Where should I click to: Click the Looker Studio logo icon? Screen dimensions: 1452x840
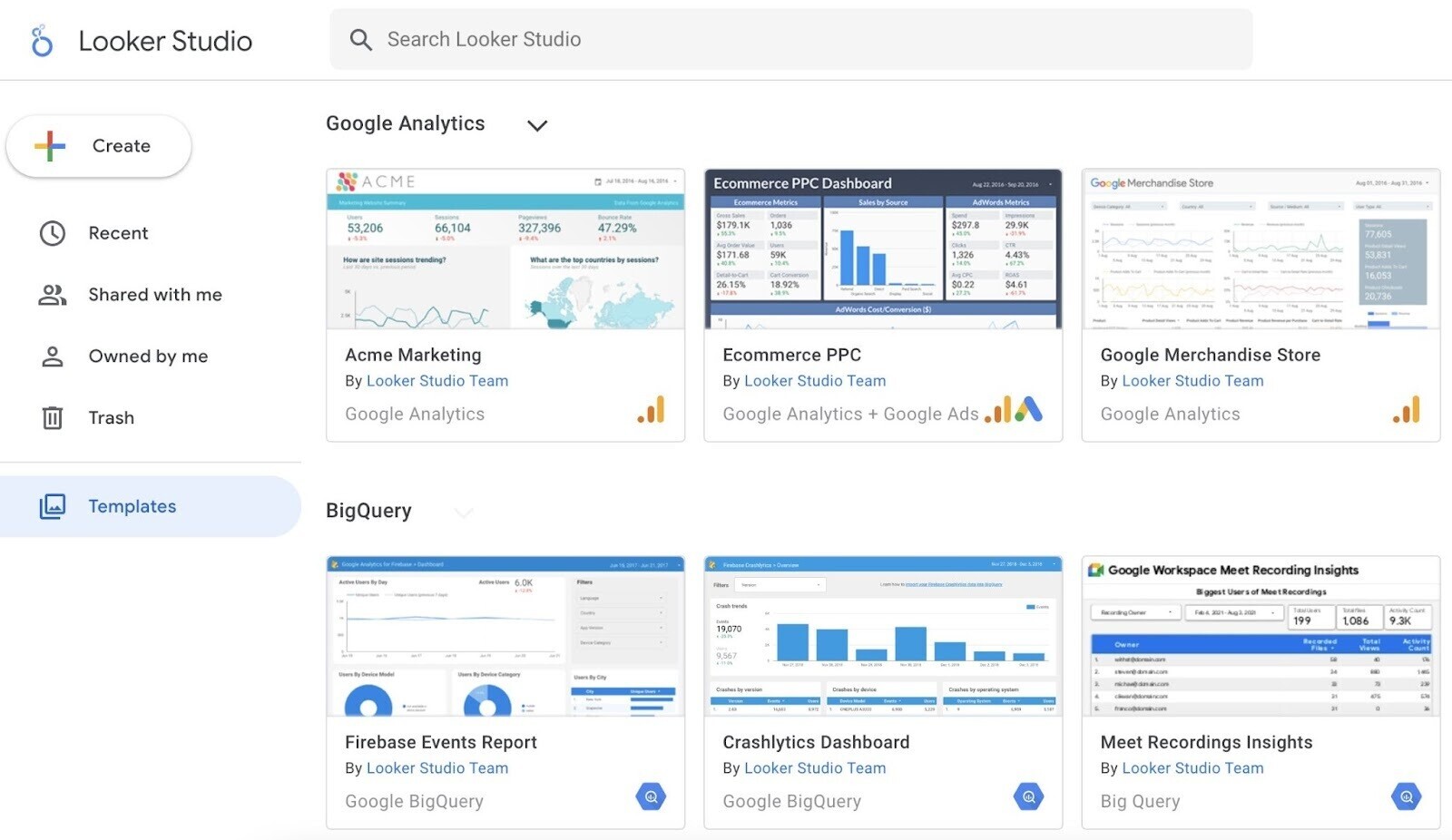pyautogui.click(x=41, y=40)
